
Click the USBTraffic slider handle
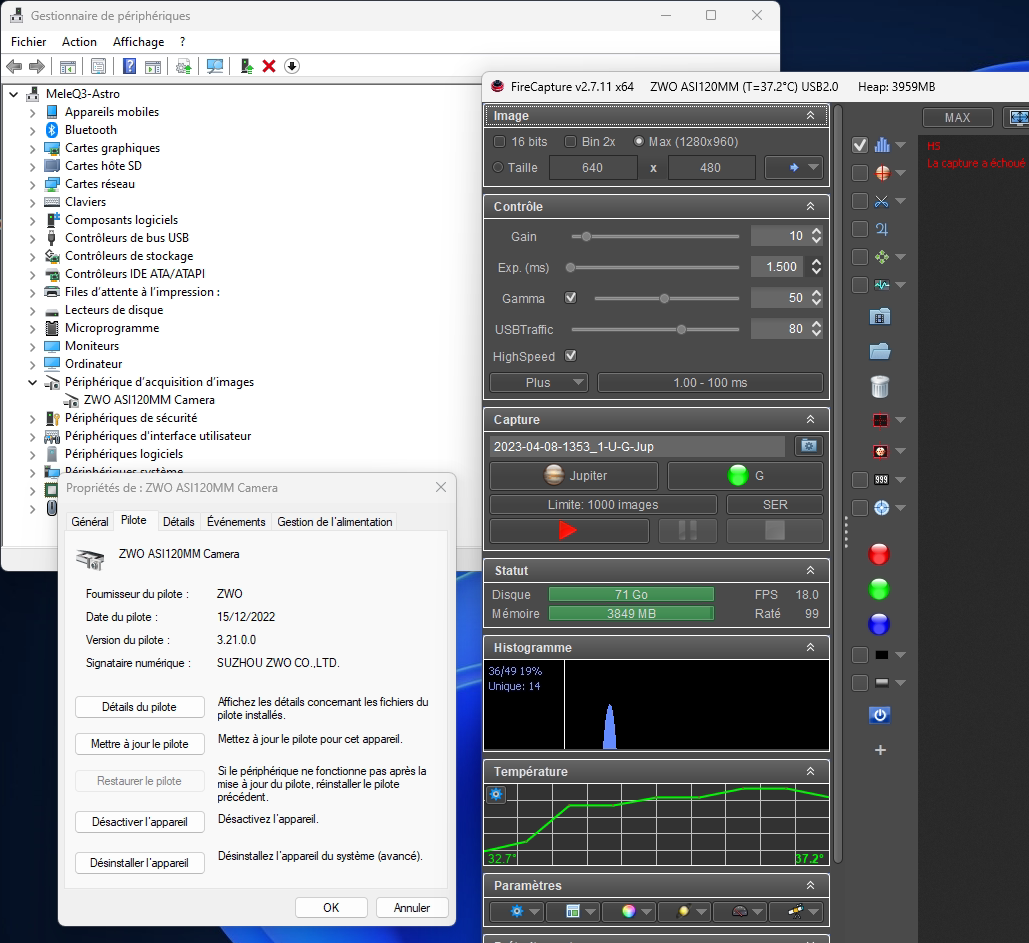[x=681, y=329]
